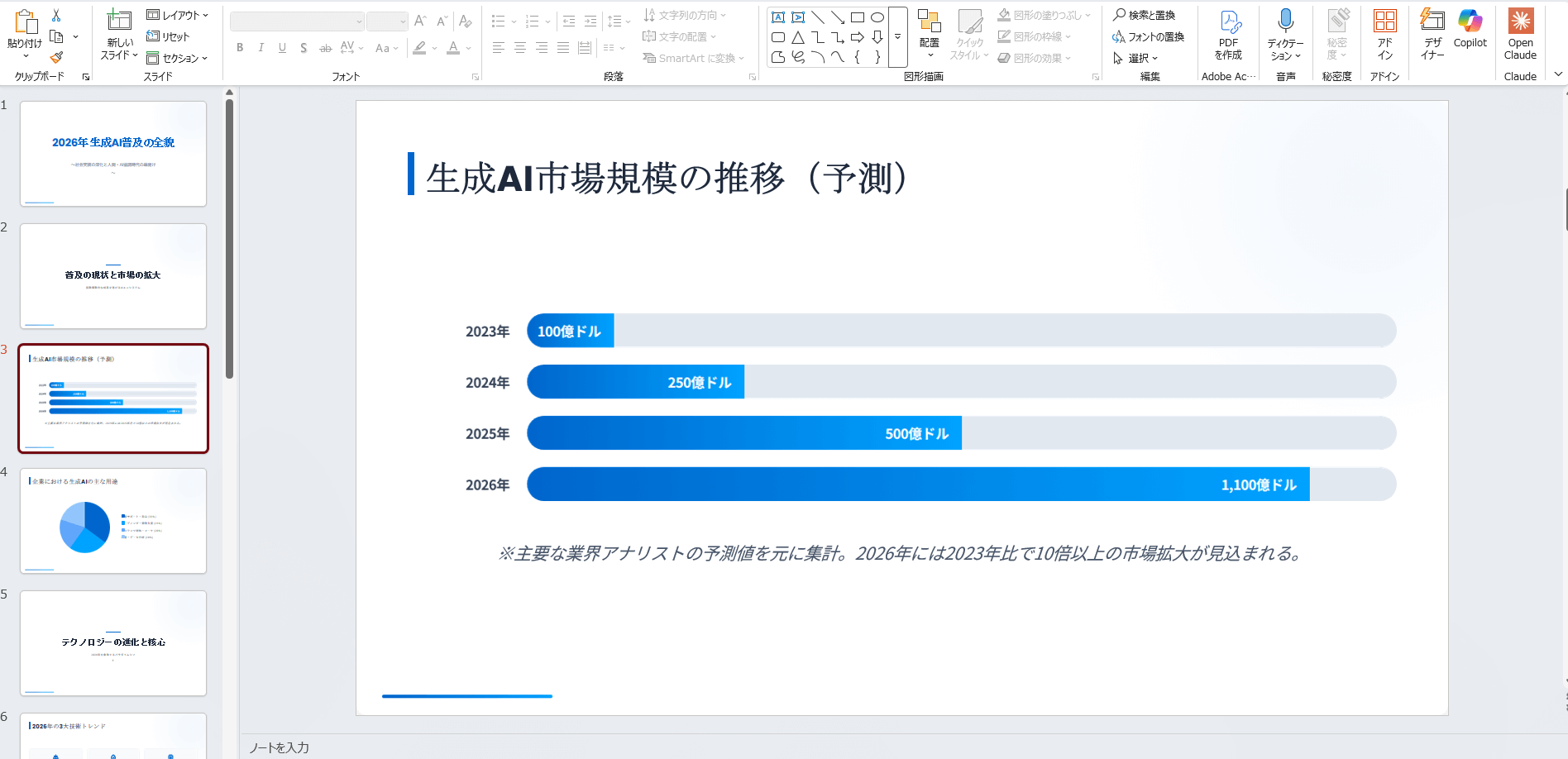Viewport: 1568px width, 759px height.
Task: Click the デザイナー (Designer) icon
Action: coord(1432,33)
